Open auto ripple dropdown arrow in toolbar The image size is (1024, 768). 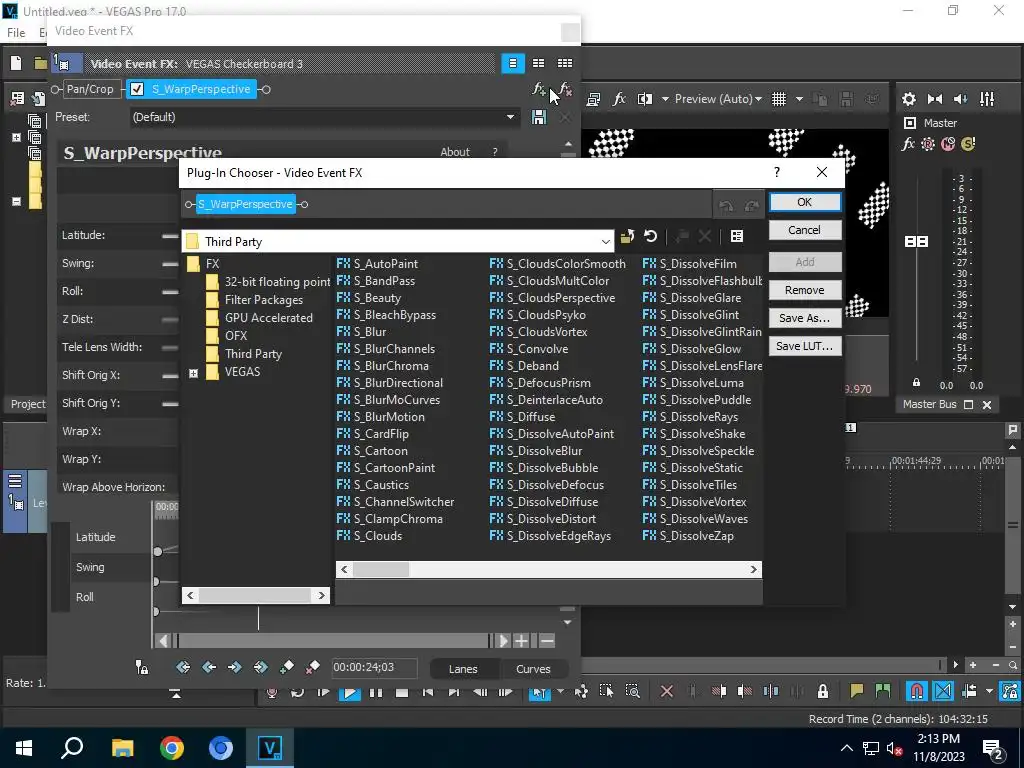989,691
